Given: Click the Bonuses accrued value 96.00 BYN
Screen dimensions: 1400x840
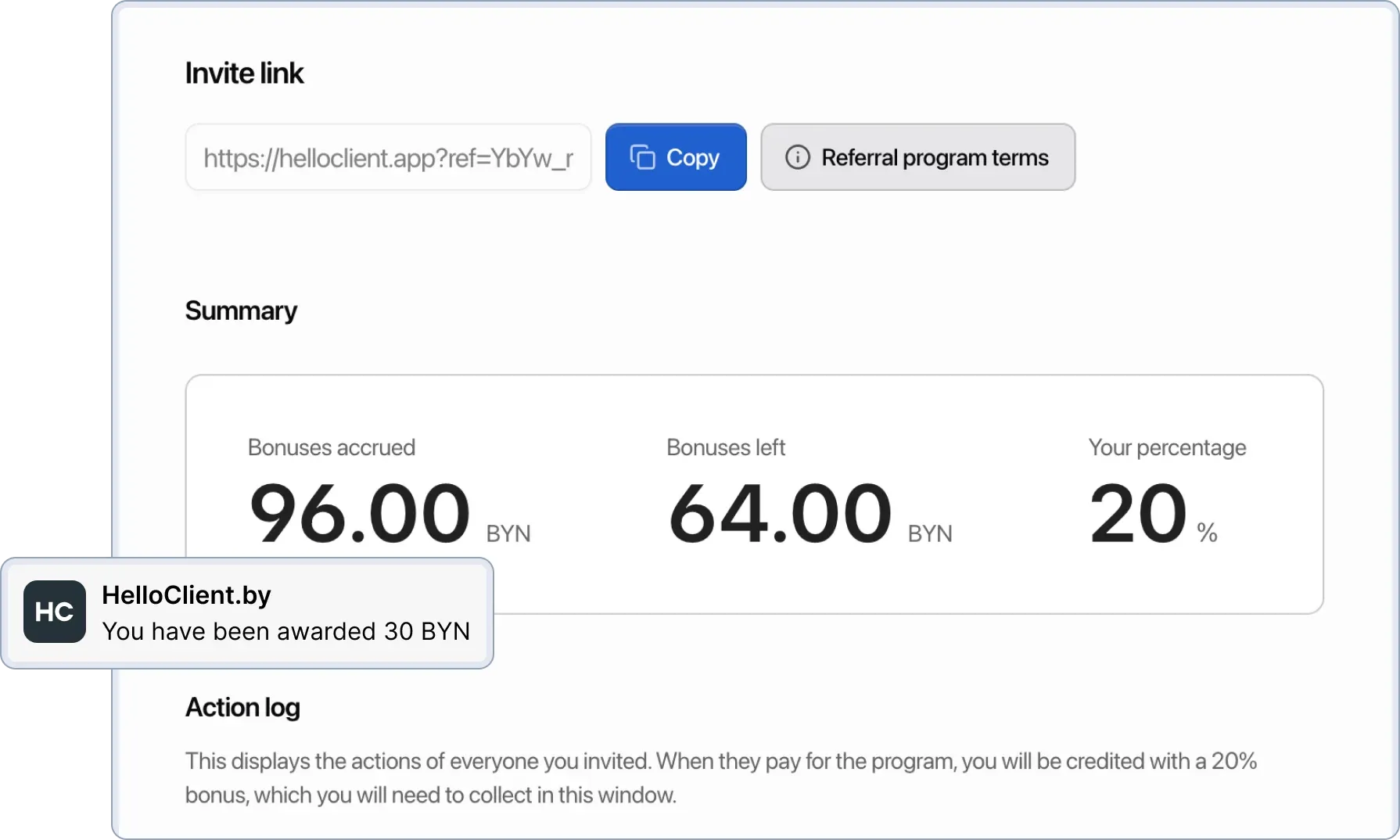Looking at the screenshot, I should [360, 512].
